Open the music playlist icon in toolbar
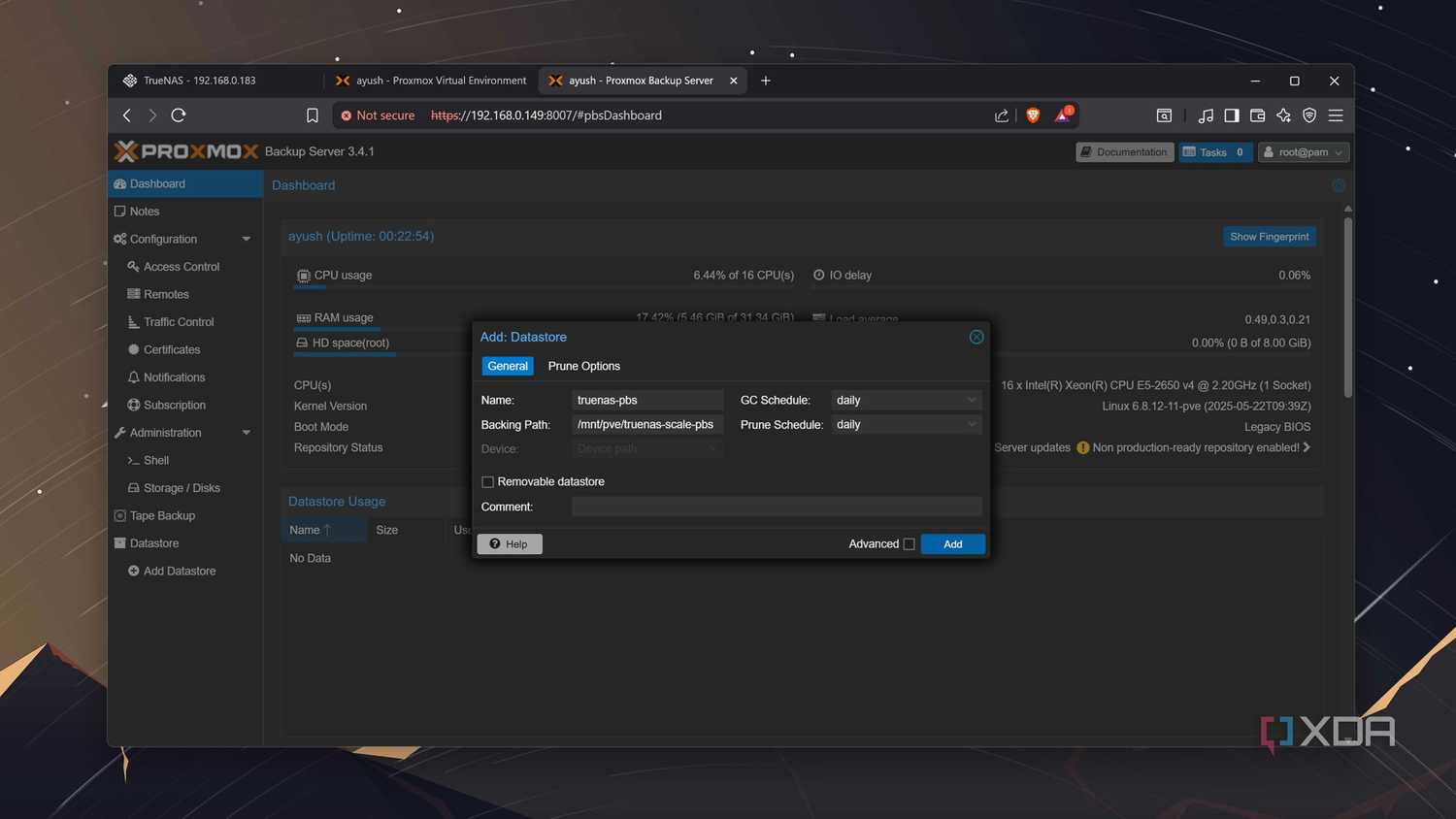This screenshot has width=1456, height=819. [x=1206, y=115]
